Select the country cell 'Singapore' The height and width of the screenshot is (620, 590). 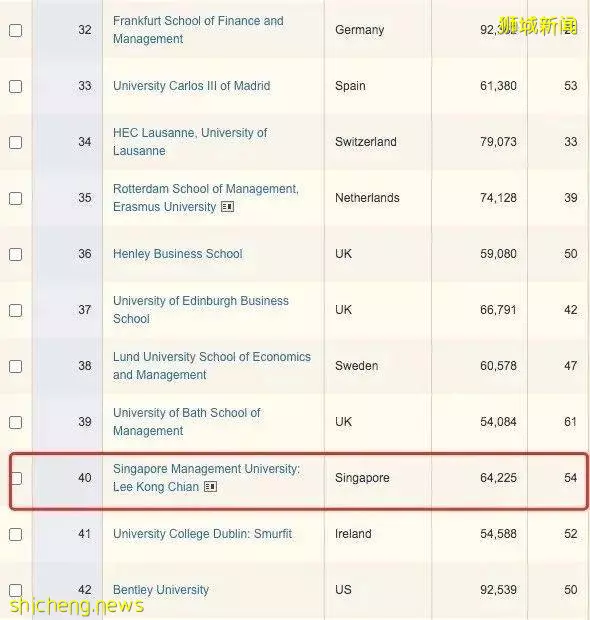(x=362, y=478)
